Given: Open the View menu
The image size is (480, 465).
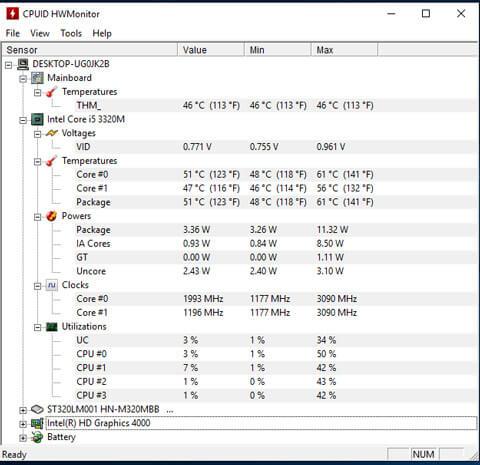Looking at the screenshot, I should click(x=40, y=33).
